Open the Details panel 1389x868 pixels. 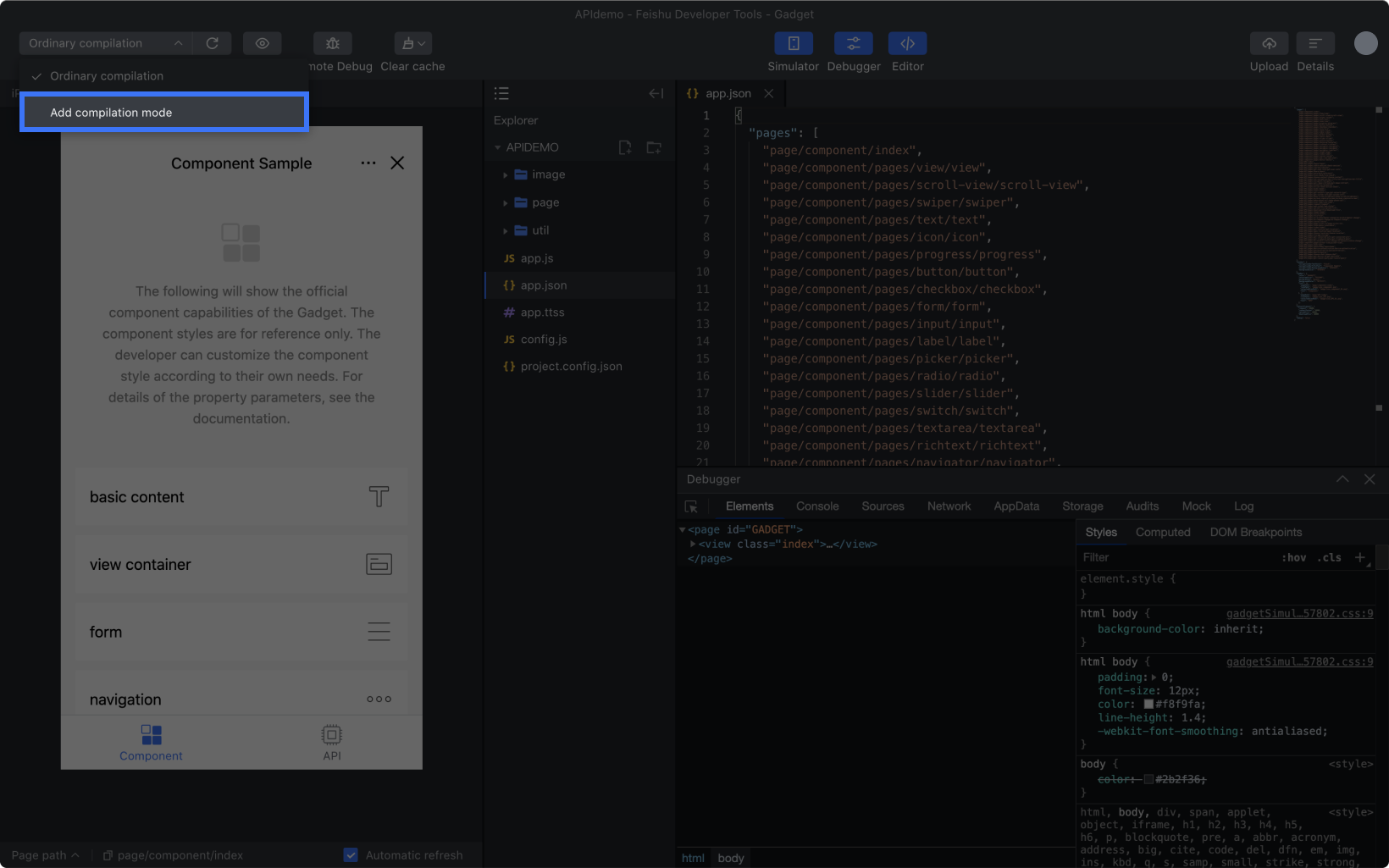(x=1315, y=43)
